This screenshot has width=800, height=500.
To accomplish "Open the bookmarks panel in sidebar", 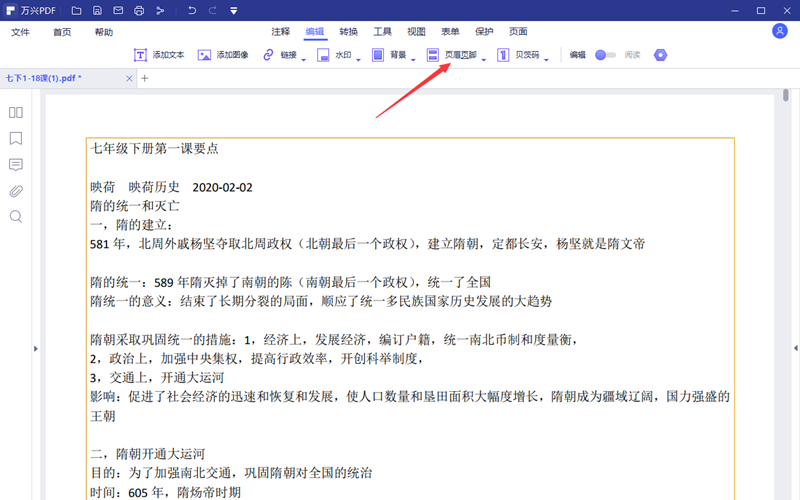I will tap(16, 138).
